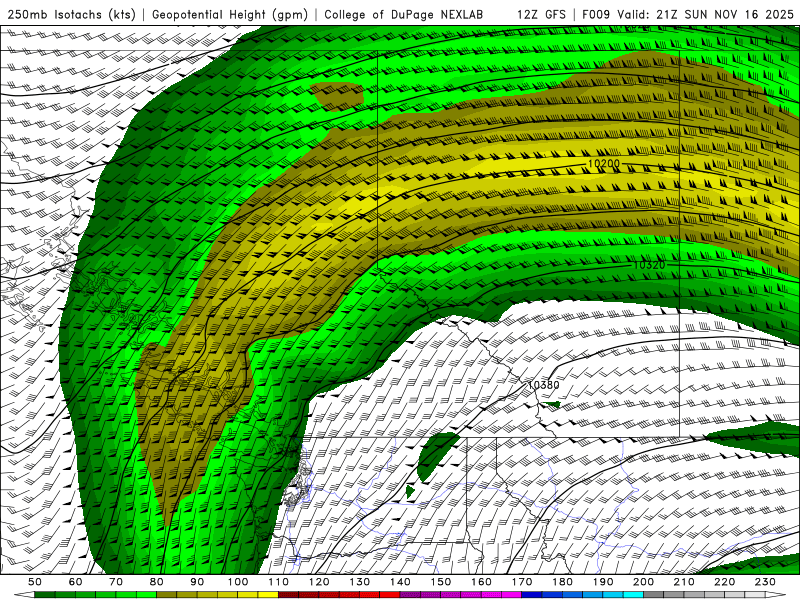Click the 140 knot legend label
The height and width of the screenshot is (600, 800).
400,582
